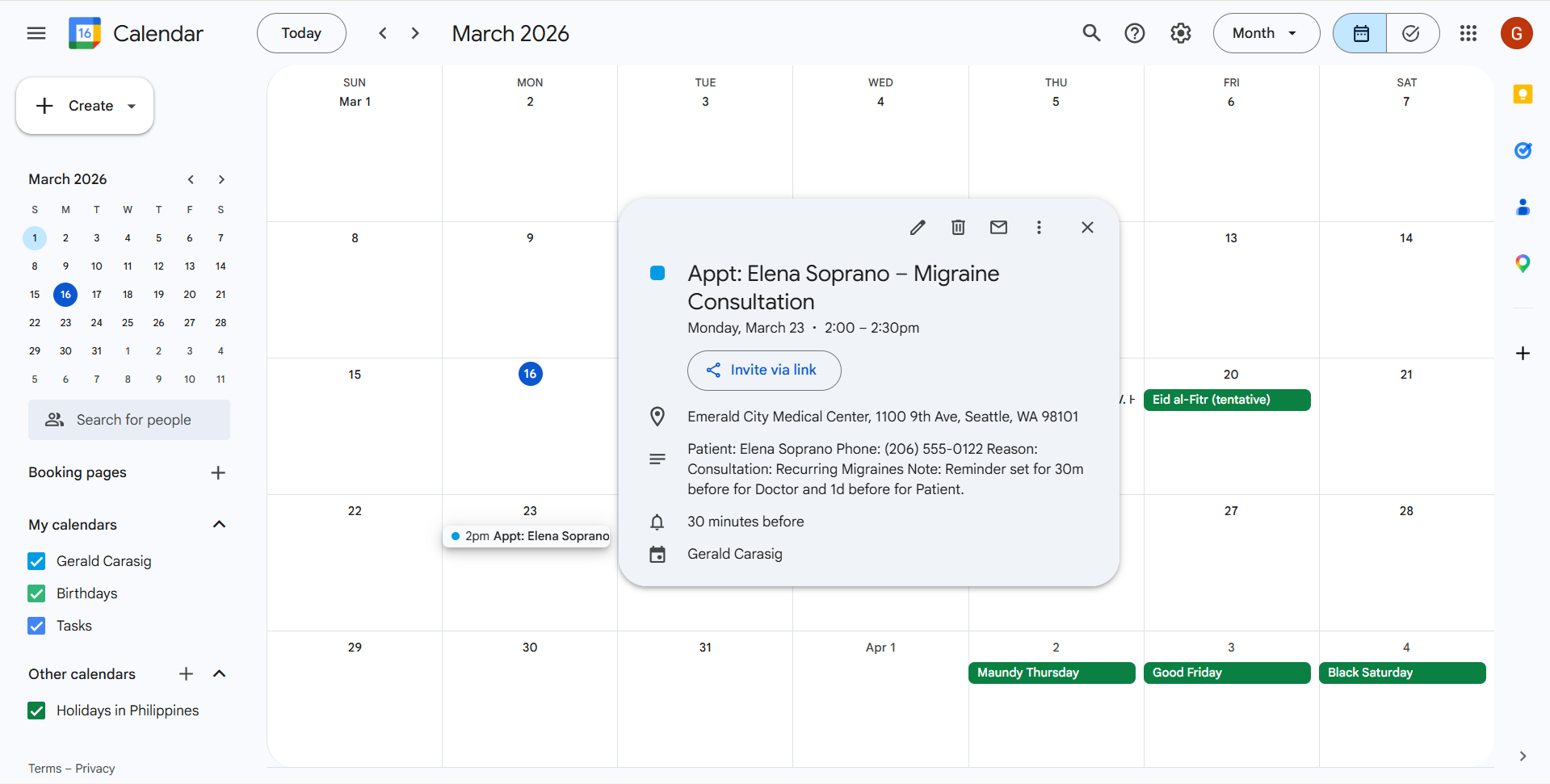Open the Settings gear menu
Image resolution: width=1550 pixels, height=784 pixels.
[x=1181, y=33]
